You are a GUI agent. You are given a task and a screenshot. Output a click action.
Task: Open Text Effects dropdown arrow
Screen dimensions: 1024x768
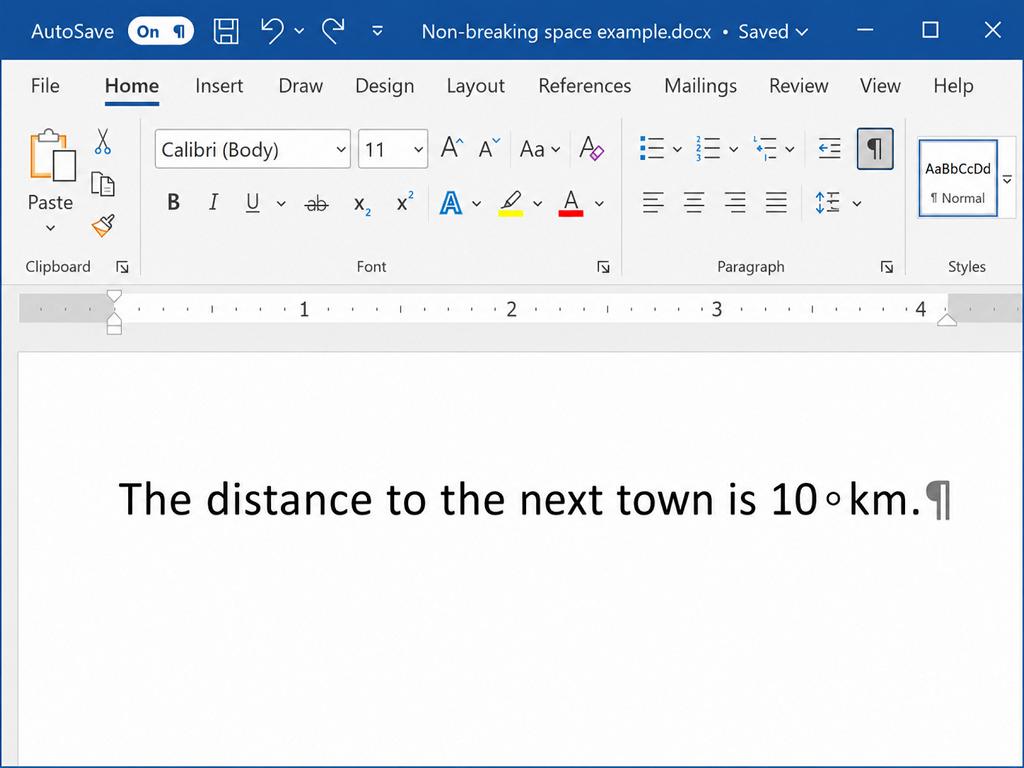tap(477, 204)
